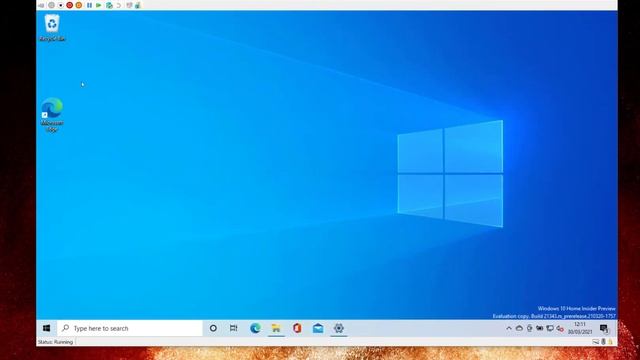Viewport: 640px width, 360px height.
Task: Click the lock icon in the status bar
Action: (611, 342)
